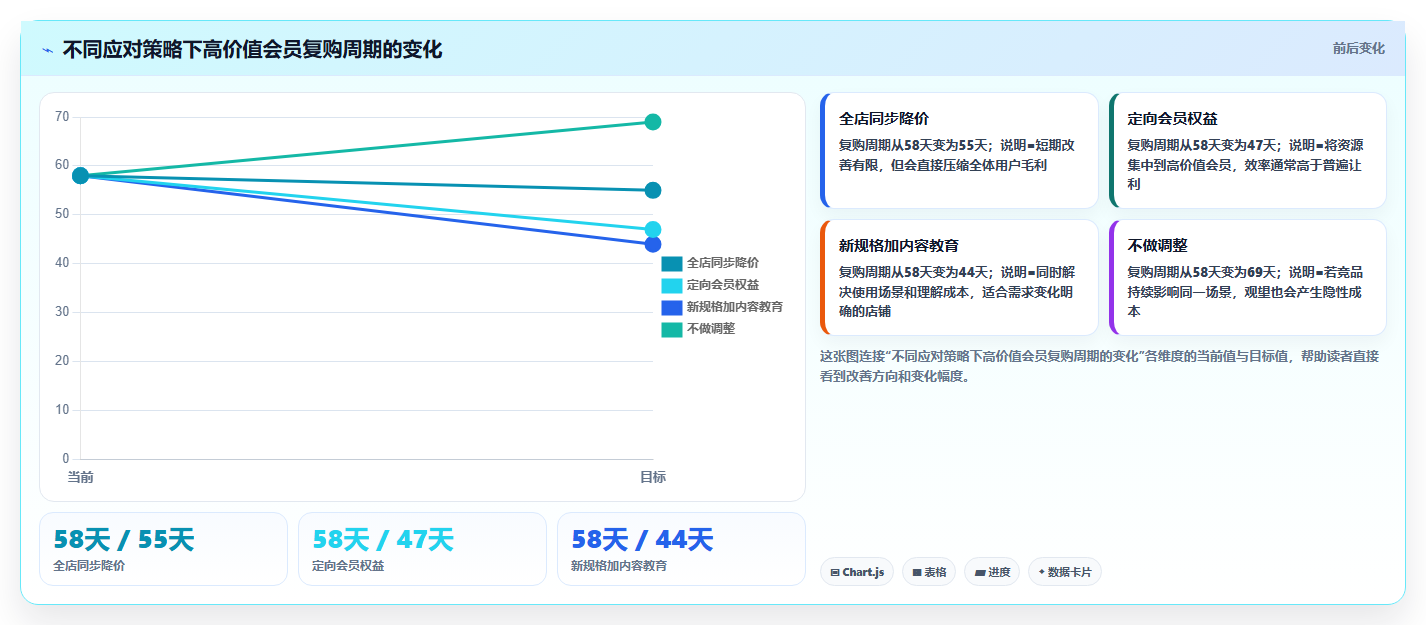Open the 不做调整 strategy card
The height and width of the screenshot is (625, 1426).
click(x=1248, y=278)
